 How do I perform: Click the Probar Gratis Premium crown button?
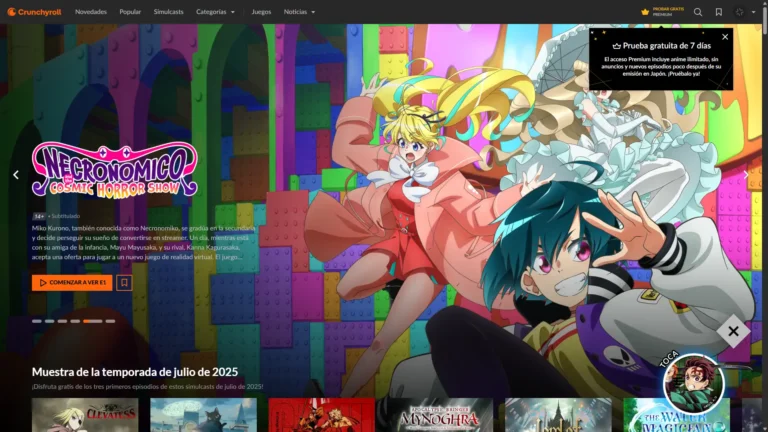pos(662,12)
